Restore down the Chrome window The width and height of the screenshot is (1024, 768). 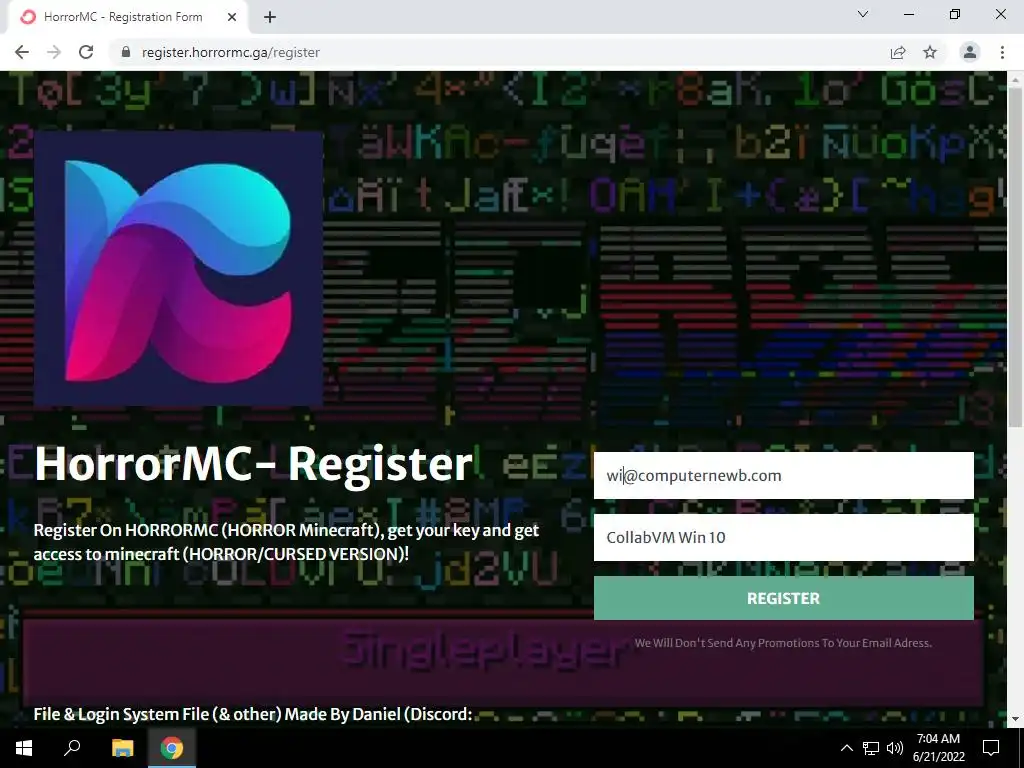tap(955, 14)
